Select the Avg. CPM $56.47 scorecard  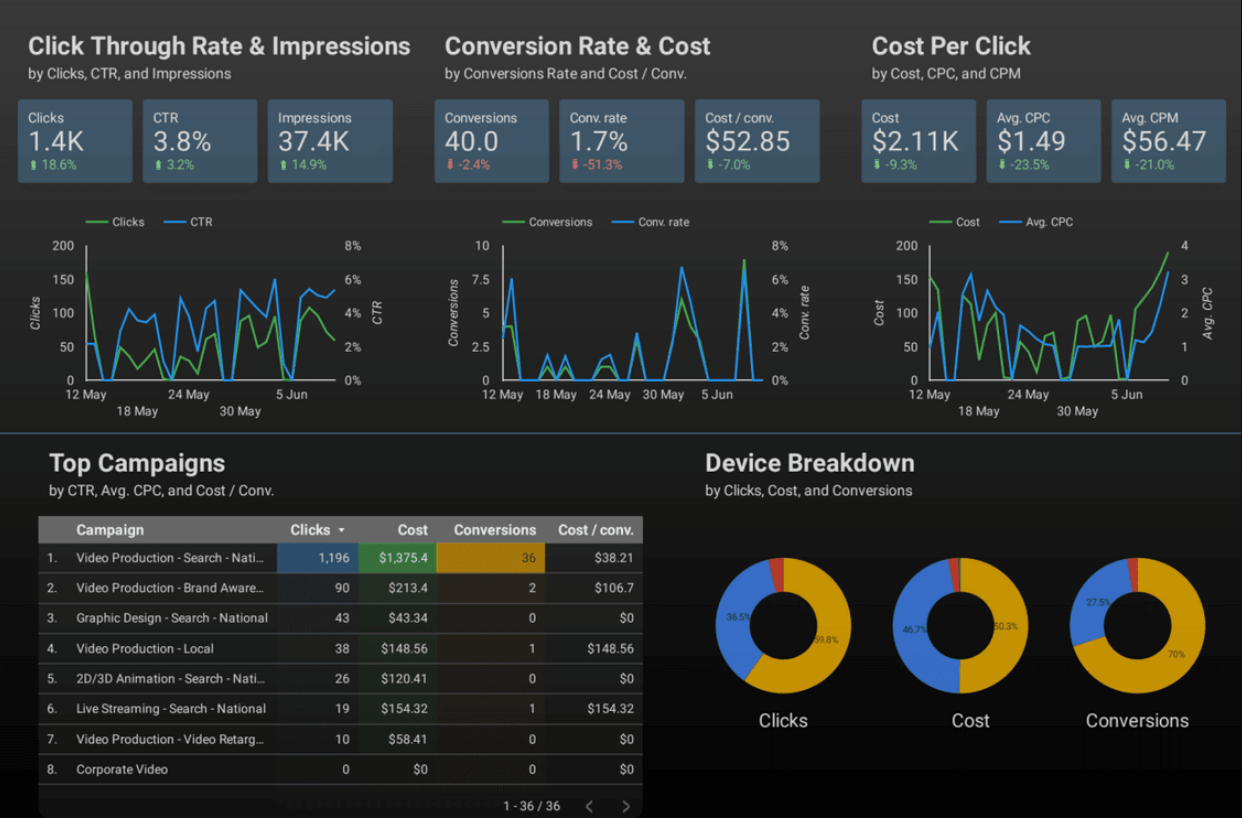click(x=1169, y=141)
